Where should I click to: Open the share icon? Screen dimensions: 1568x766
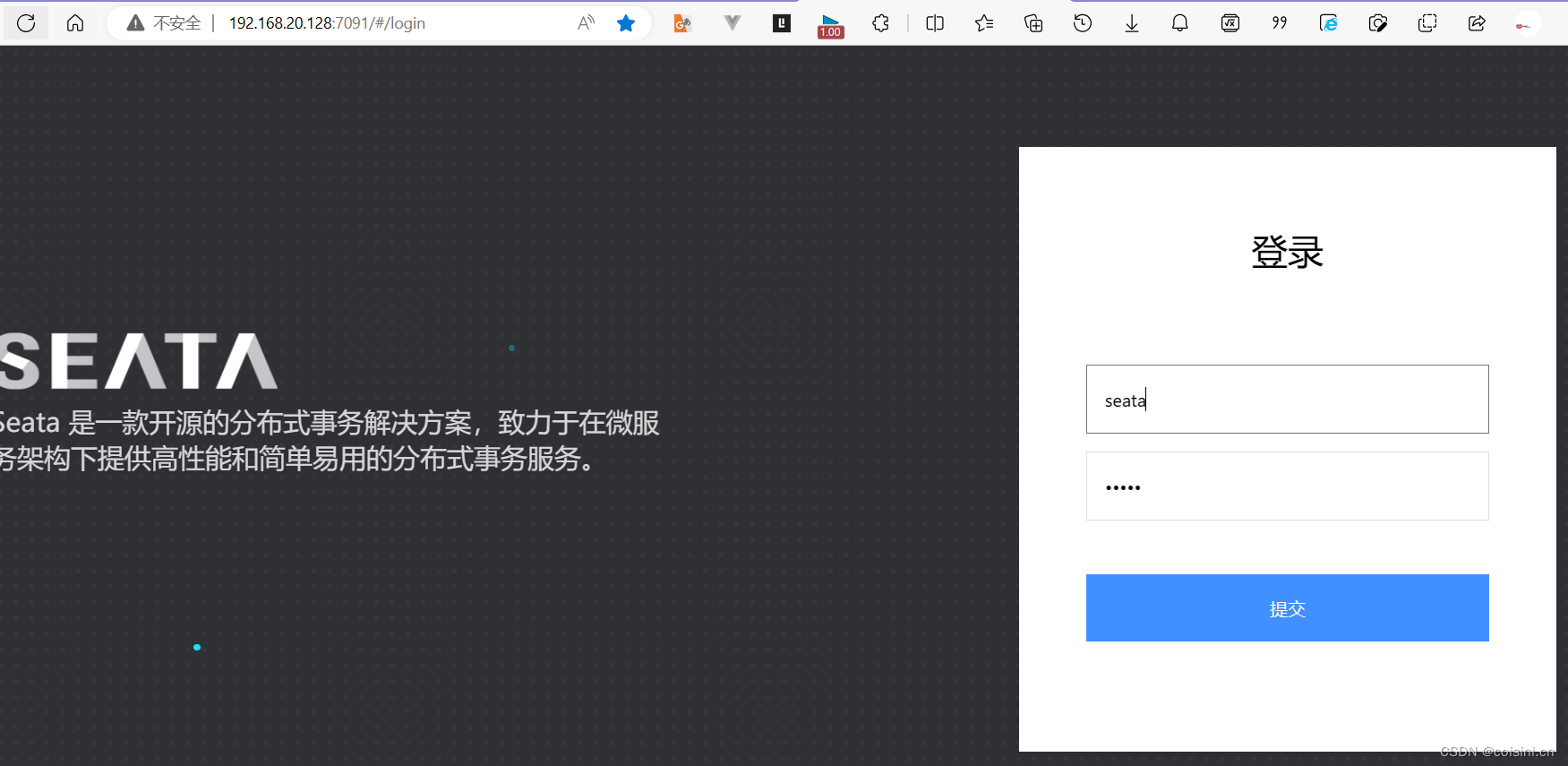1477,23
